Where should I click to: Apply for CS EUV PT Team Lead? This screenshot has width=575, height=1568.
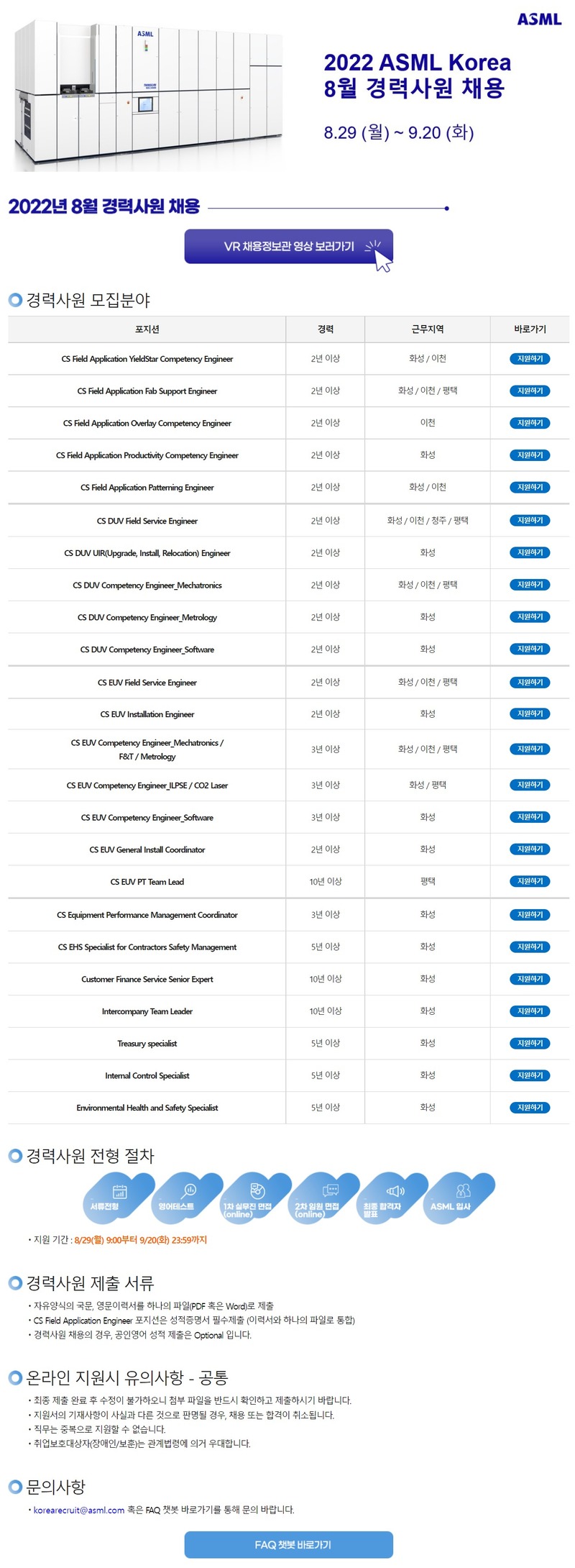pyautogui.click(x=528, y=880)
